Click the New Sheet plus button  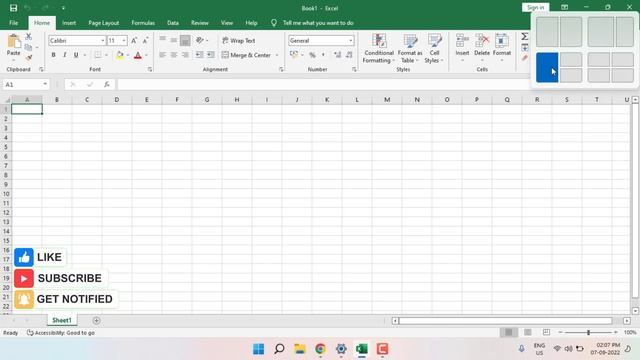point(96,320)
